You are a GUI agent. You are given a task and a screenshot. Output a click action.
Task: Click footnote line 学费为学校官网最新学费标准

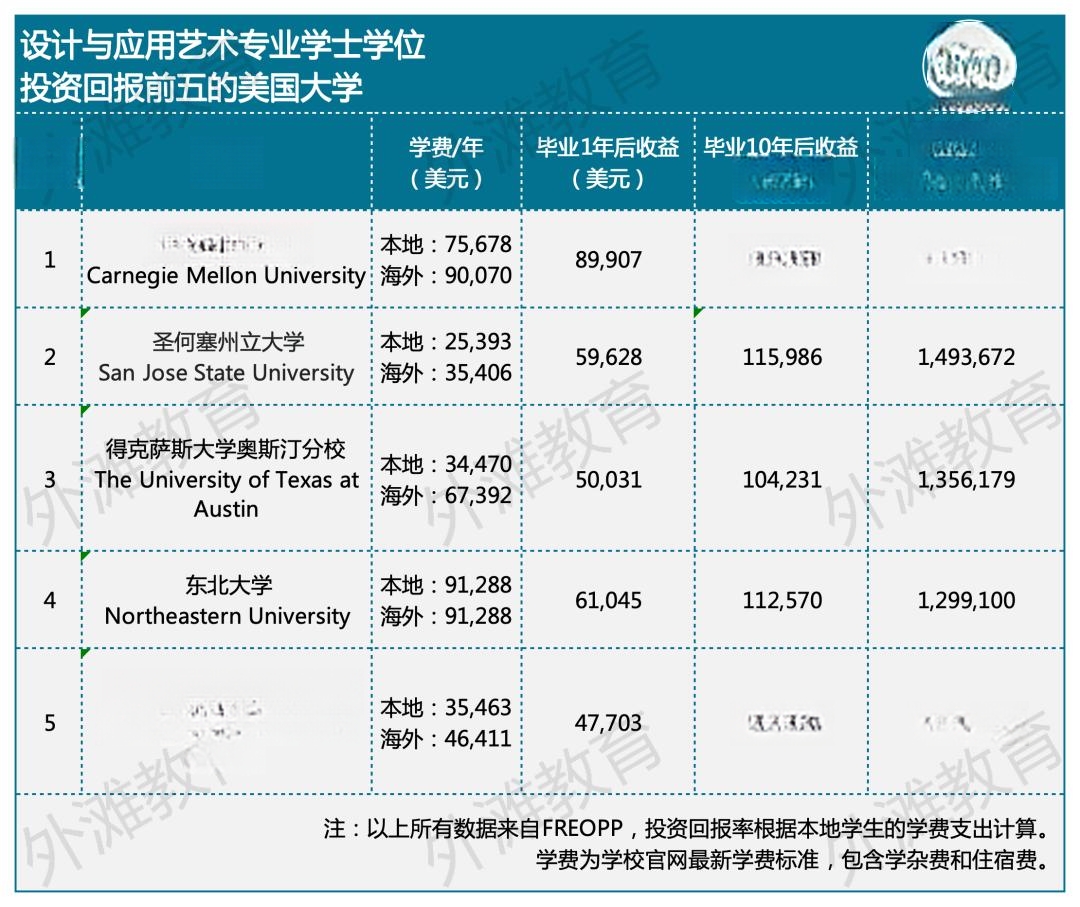pos(793,859)
